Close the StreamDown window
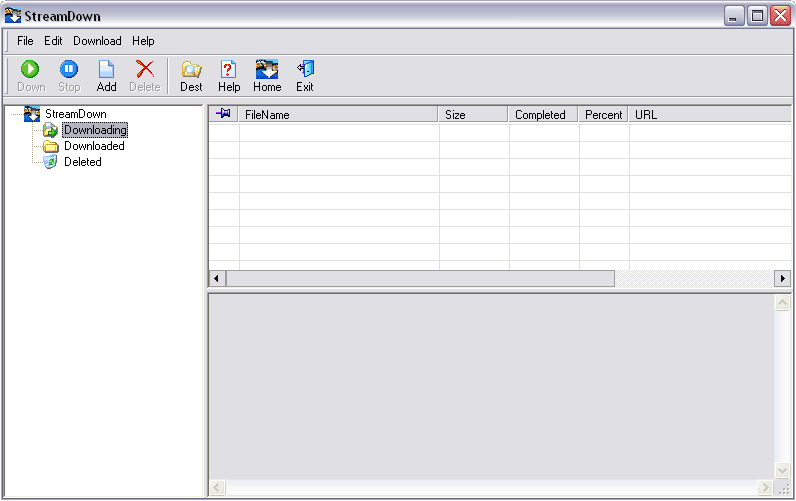 click(780, 16)
